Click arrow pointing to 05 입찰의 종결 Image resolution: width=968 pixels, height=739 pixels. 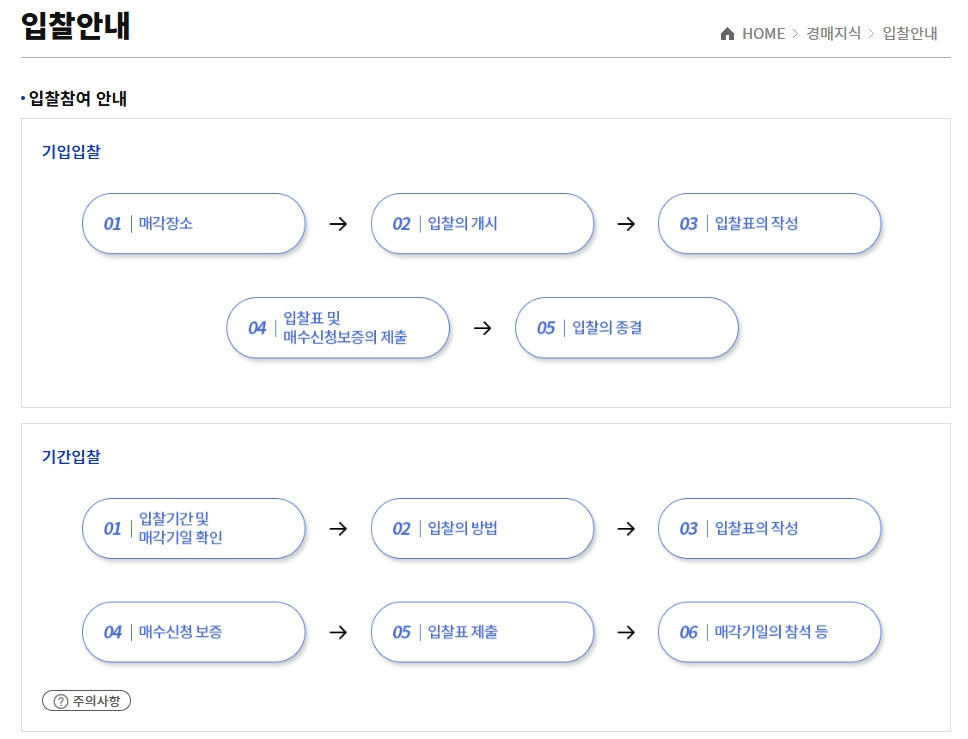[483, 328]
